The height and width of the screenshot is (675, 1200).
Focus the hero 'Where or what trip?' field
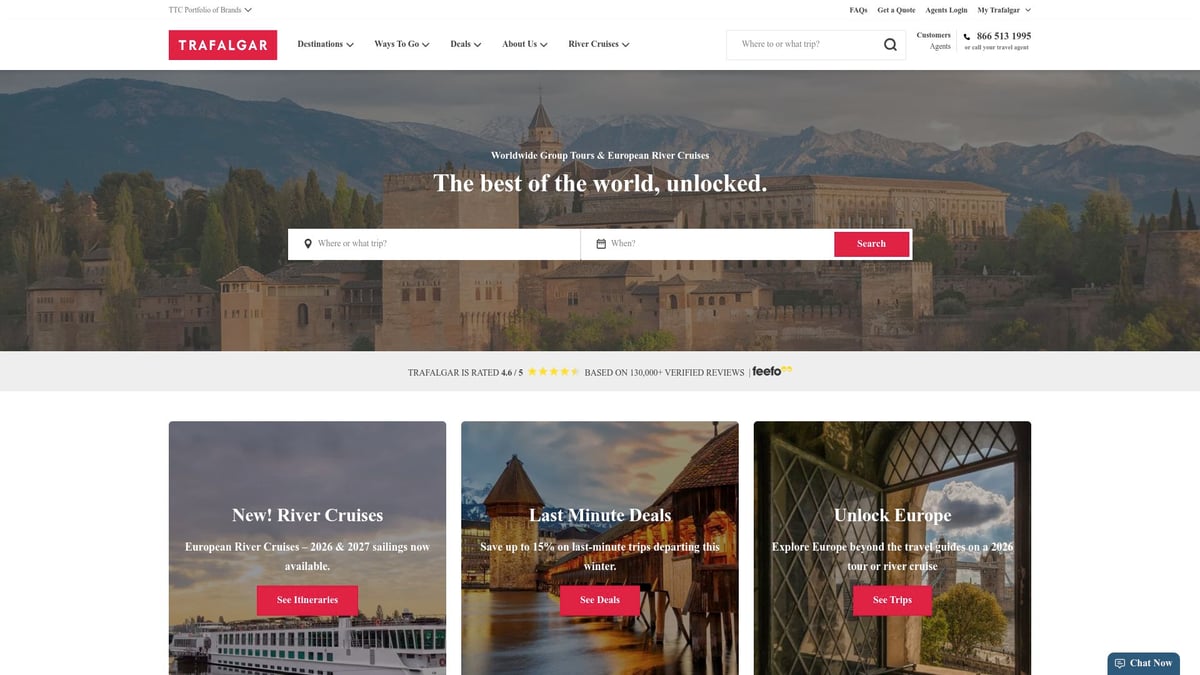coord(434,244)
